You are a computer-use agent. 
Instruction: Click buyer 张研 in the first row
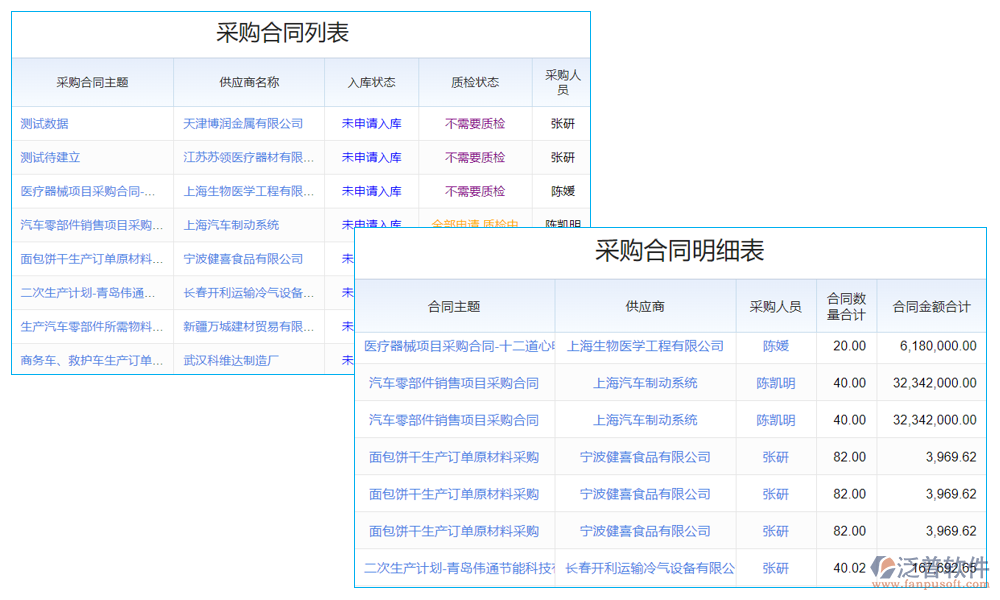click(562, 123)
